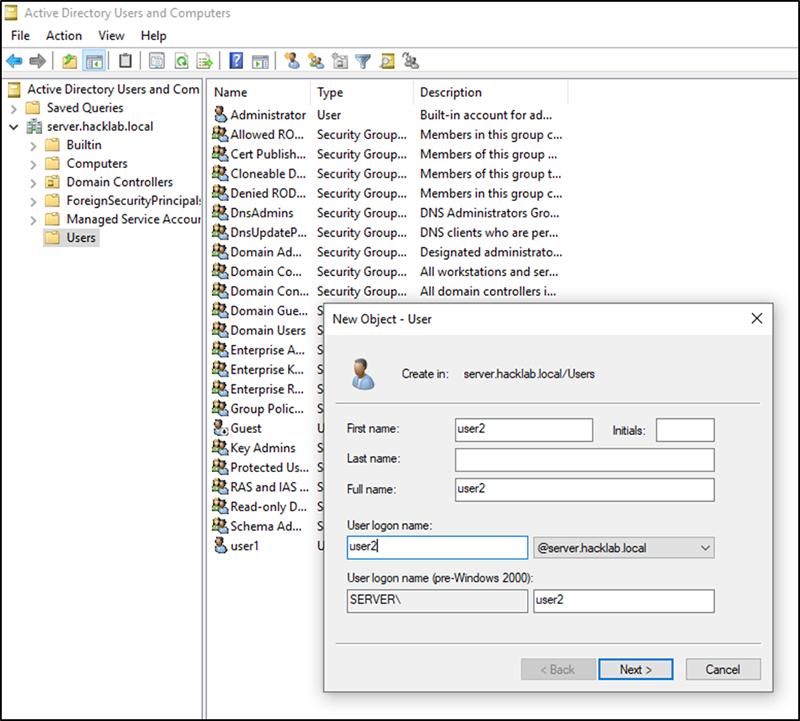The image size is (800, 721).
Task: Click the Schema Ad... group icon
Action: (x=220, y=526)
